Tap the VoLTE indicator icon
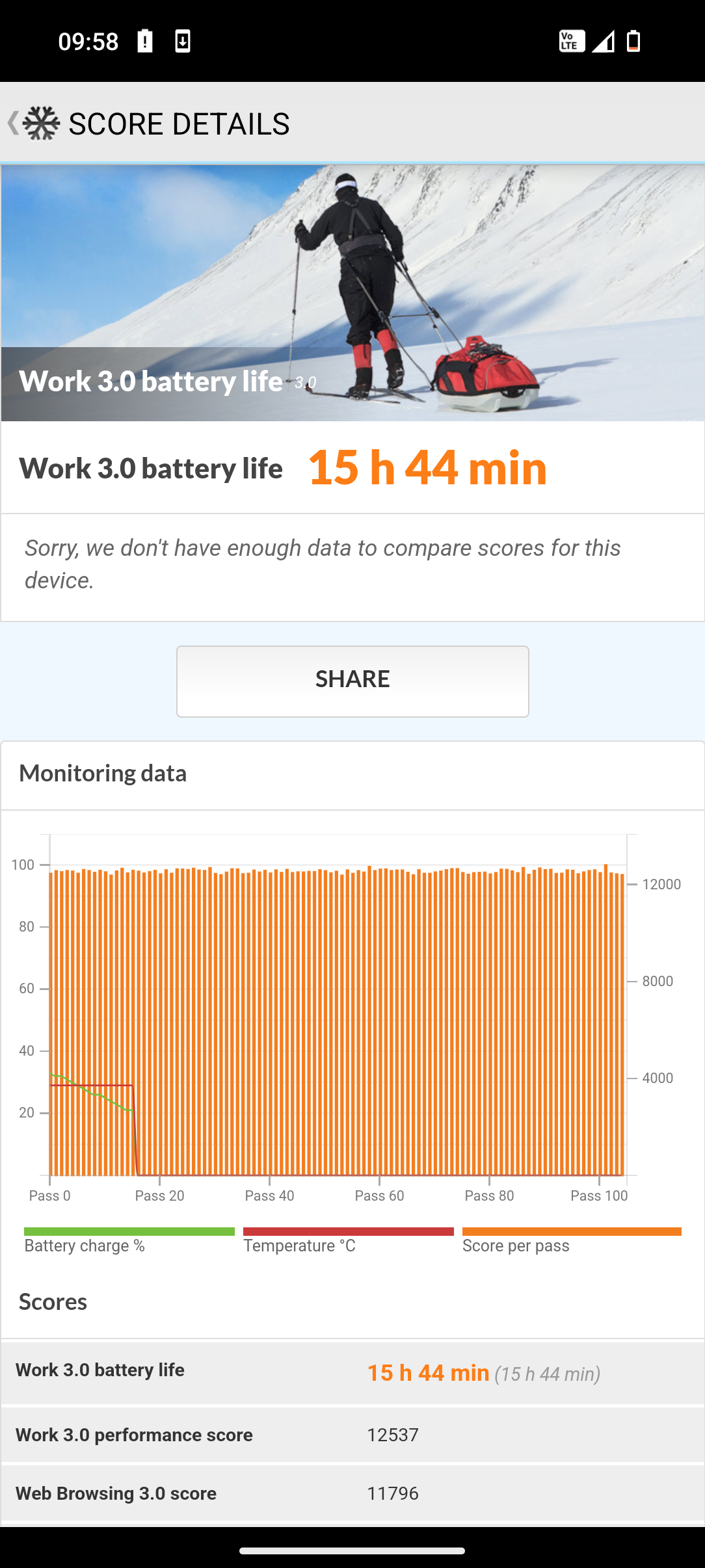 click(572, 42)
